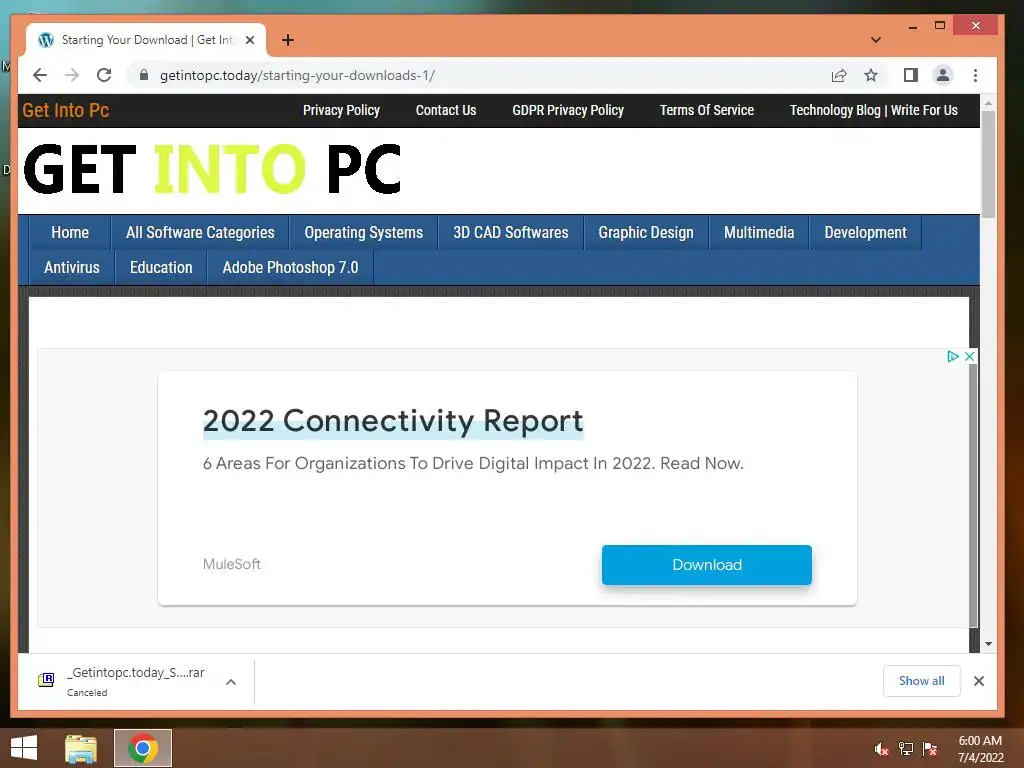Open GDPR Privacy Policy link
This screenshot has height=768, width=1024.
pyautogui.click(x=568, y=110)
